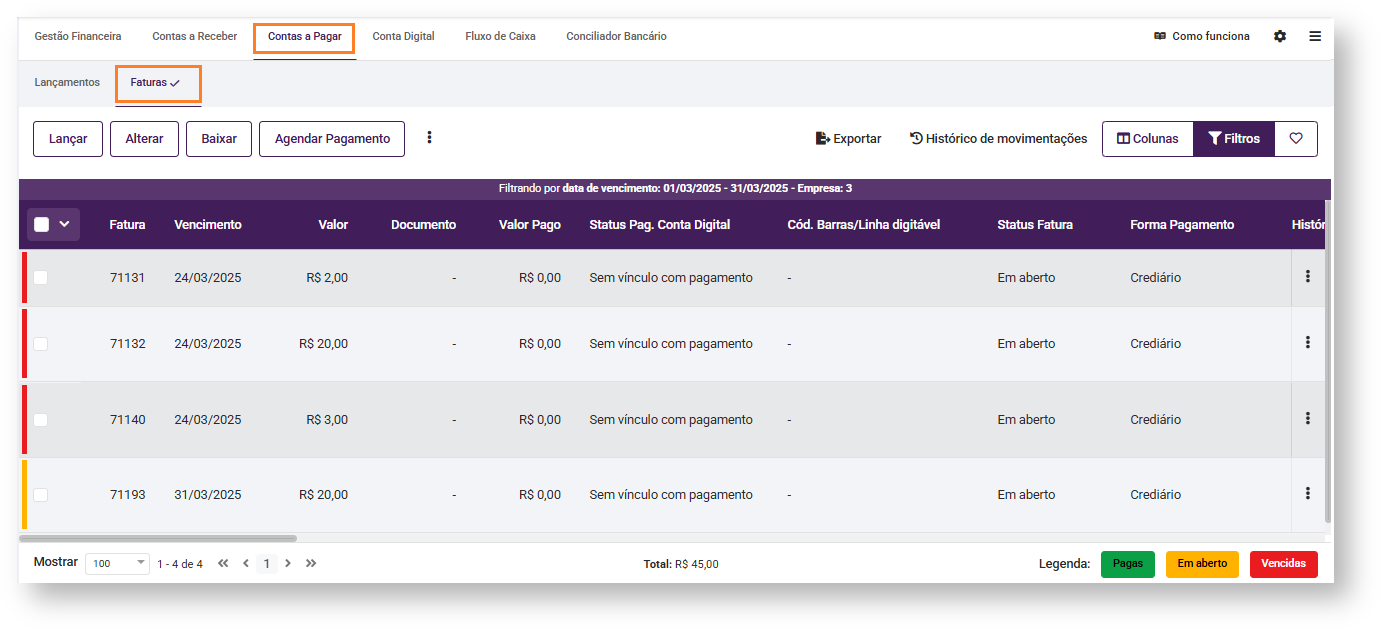Open the Mostrar rows-per-page dropdown
This screenshot has width=1382, height=631.
click(x=117, y=564)
